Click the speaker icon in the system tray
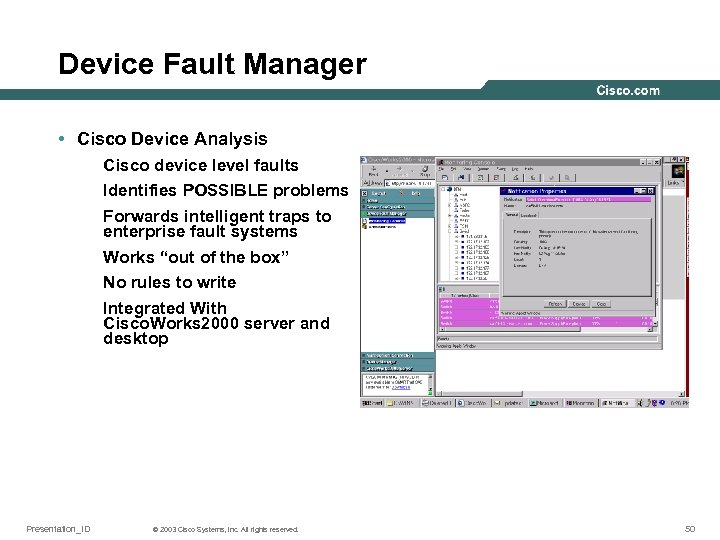Viewport: 720px width, 540px height. click(640, 403)
